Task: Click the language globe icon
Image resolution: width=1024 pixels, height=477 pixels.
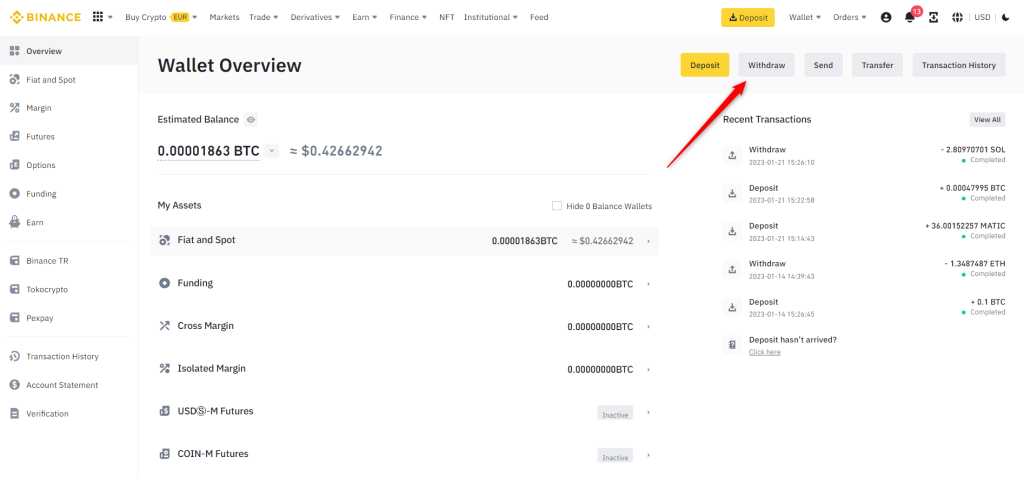Action: [957, 18]
